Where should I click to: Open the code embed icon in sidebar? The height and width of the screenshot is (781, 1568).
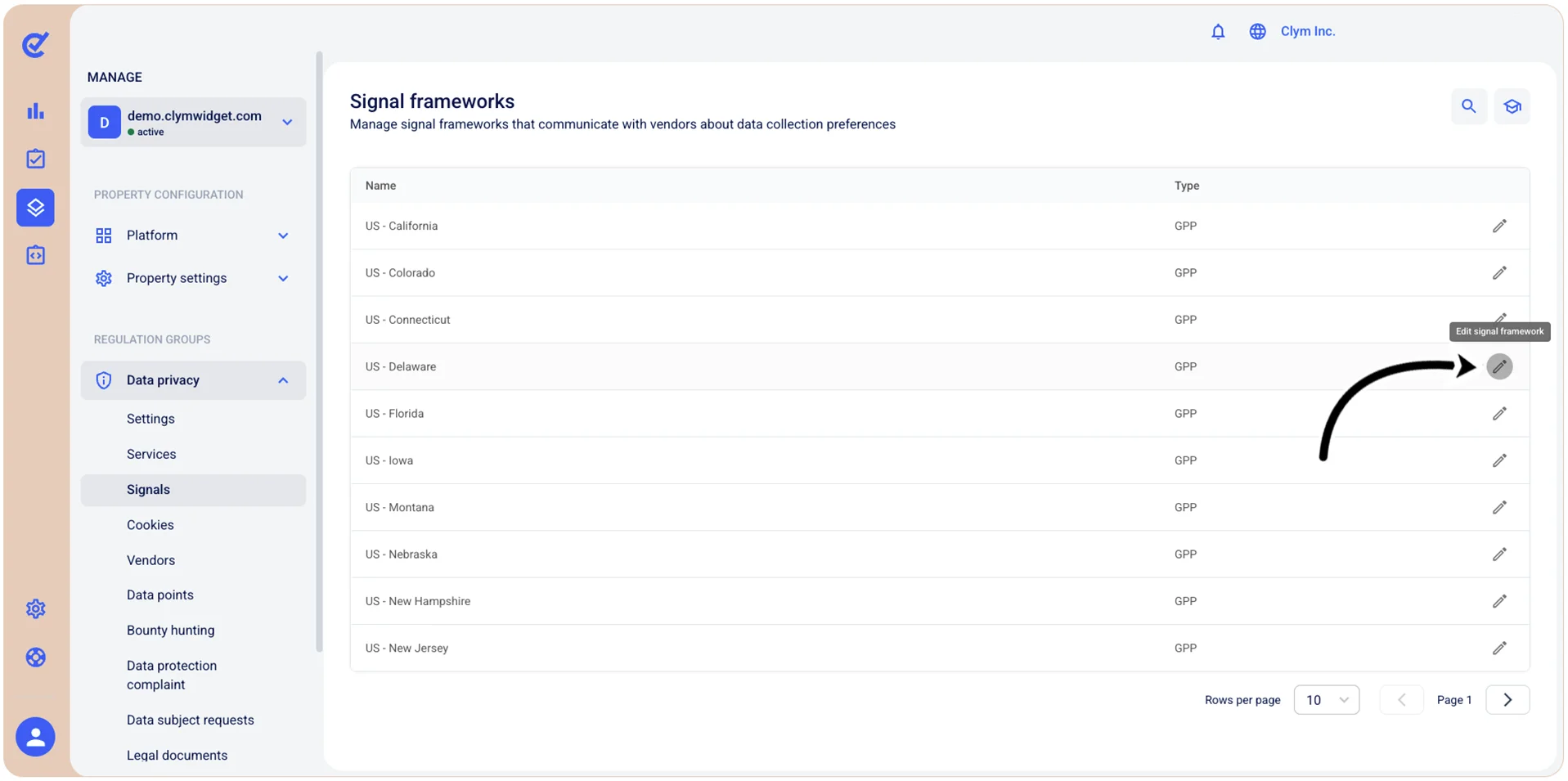(x=35, y=255)
